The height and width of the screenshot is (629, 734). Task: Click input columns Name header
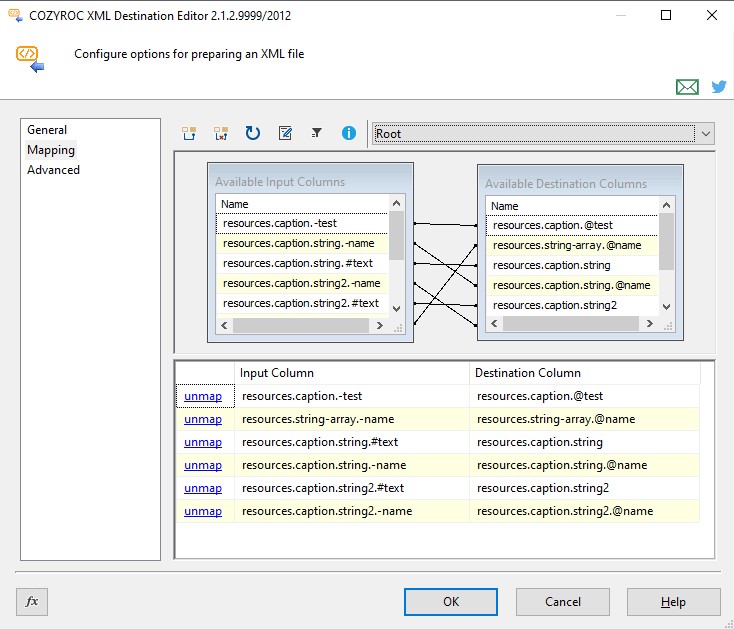click(302, 204)
